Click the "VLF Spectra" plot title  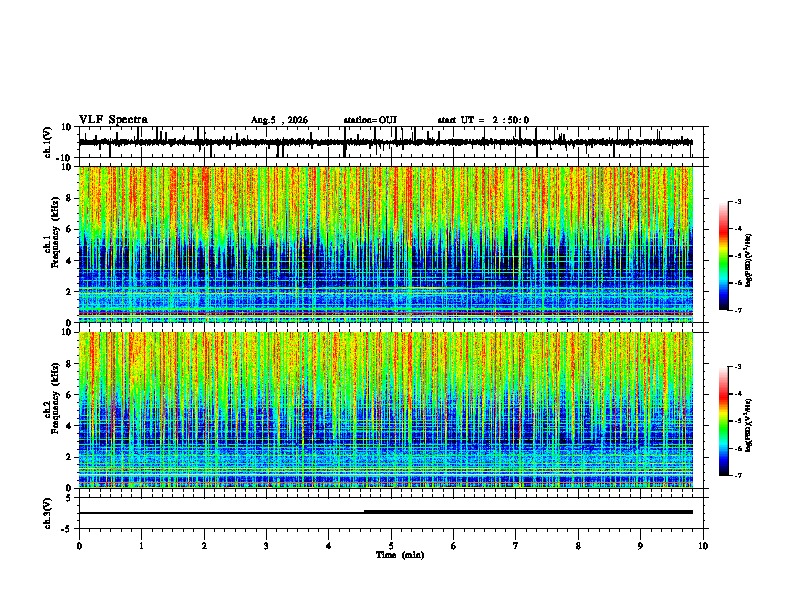pos(114,120)
